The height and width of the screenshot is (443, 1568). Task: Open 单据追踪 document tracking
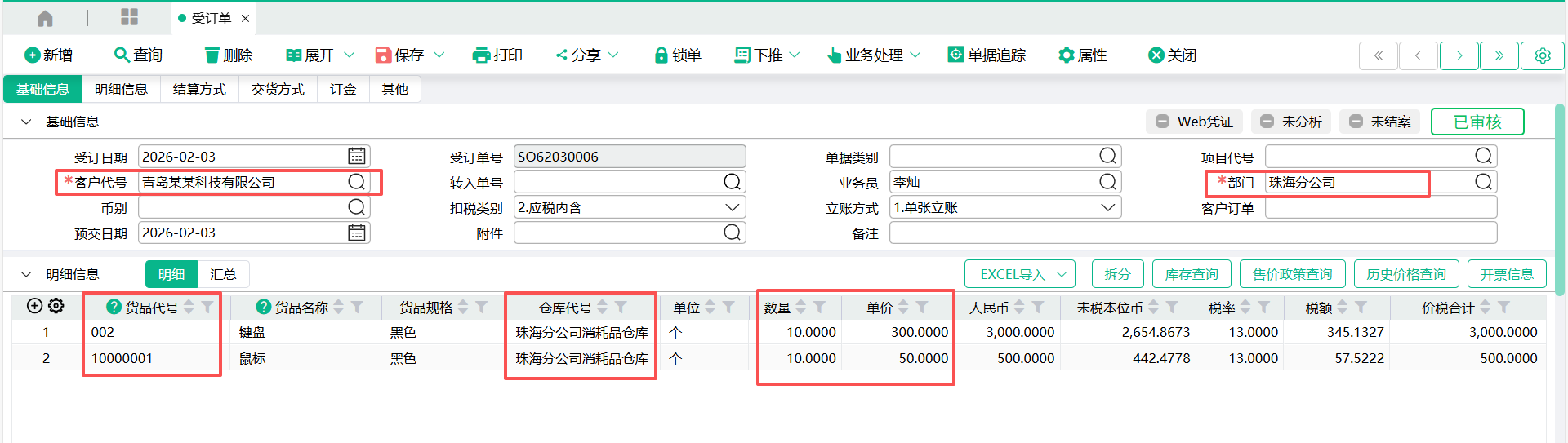[x=987, y=55]
